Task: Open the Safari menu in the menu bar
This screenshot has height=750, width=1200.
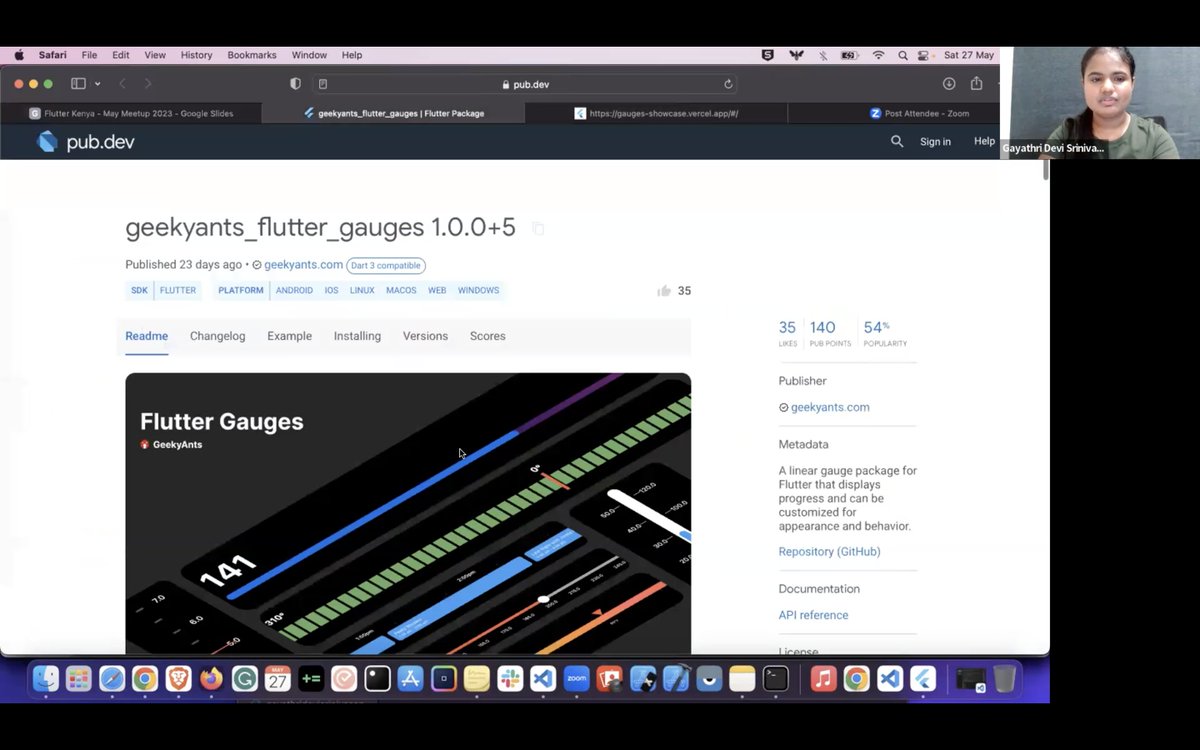Action: pos(53,55)
